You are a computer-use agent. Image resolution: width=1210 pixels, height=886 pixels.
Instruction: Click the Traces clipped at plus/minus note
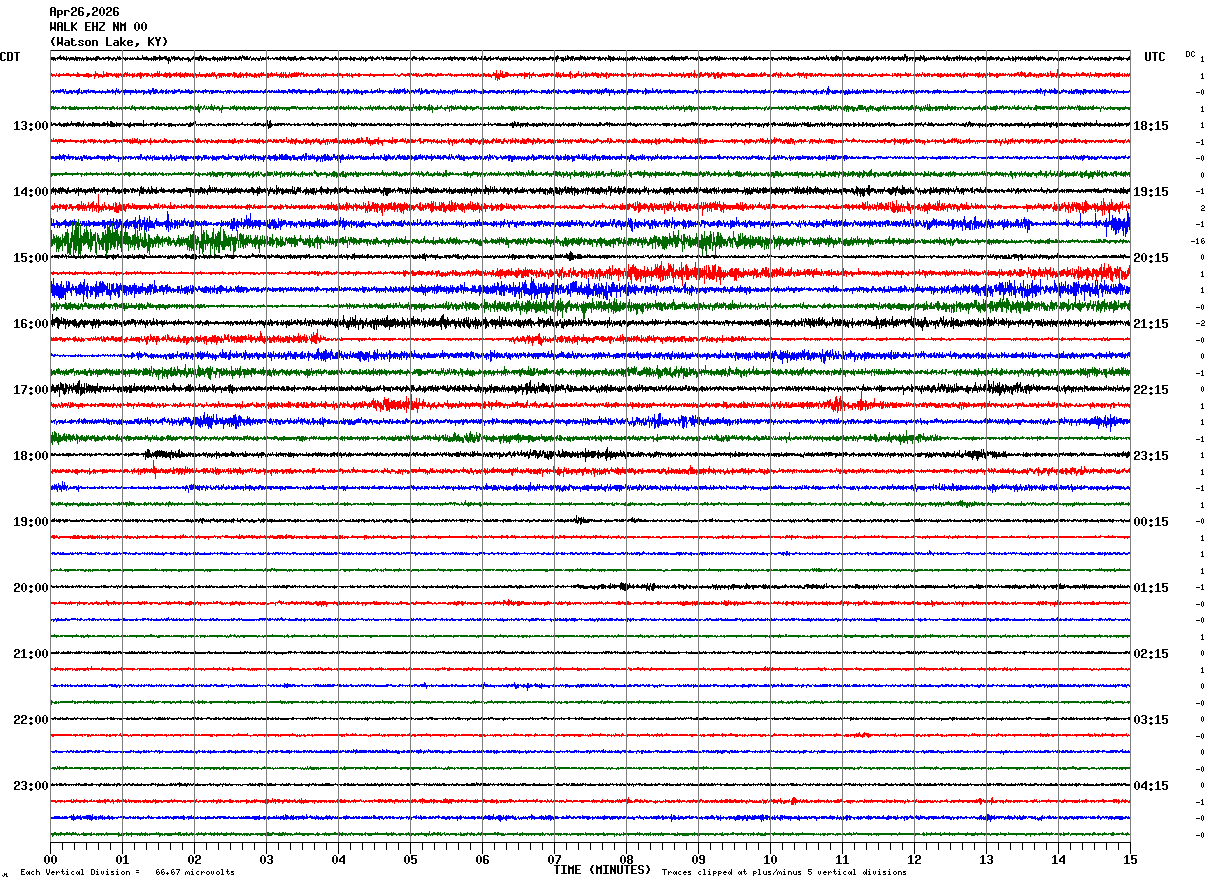[784, 872]
